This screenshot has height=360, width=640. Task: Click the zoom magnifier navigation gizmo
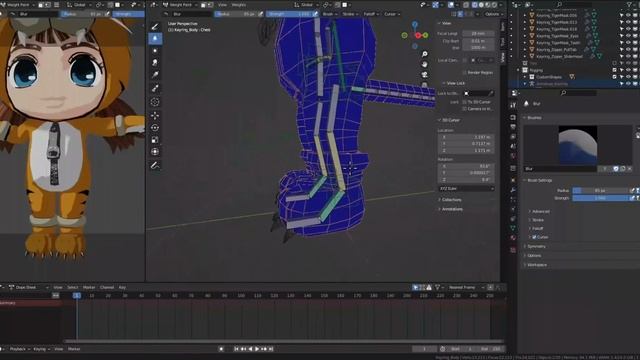(424, 54)
